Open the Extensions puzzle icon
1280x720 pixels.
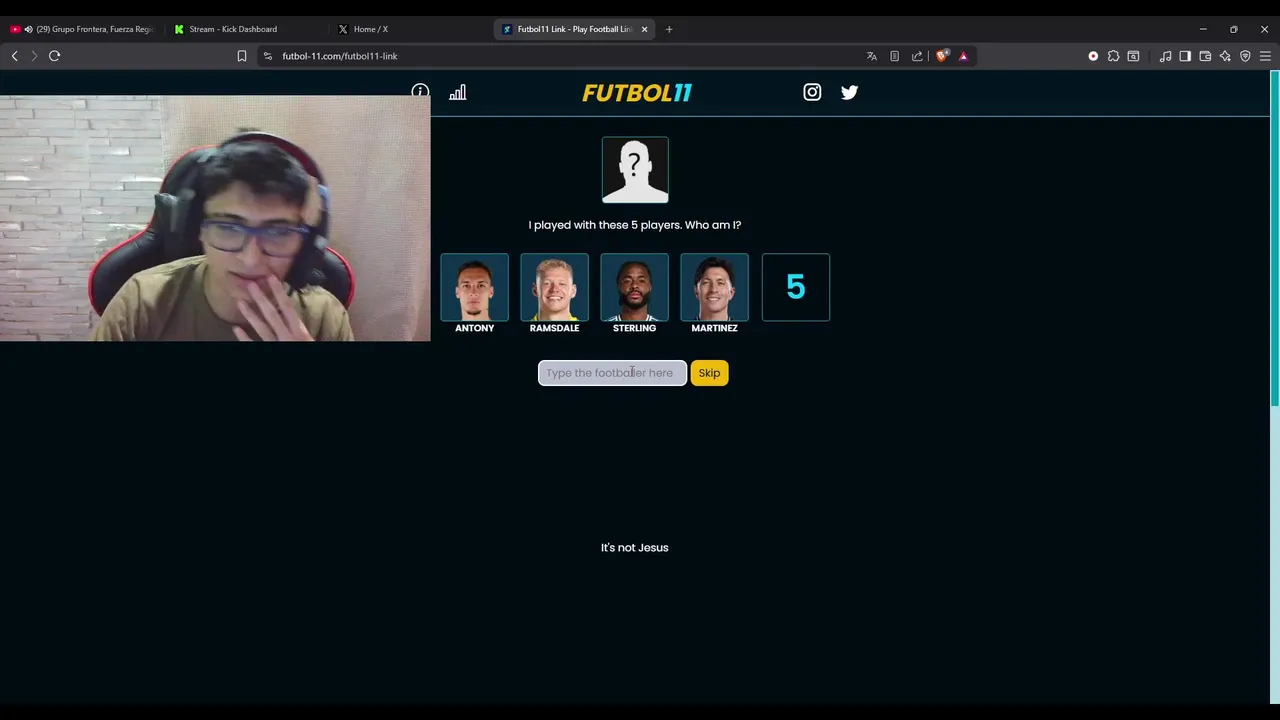point(1113,56)
